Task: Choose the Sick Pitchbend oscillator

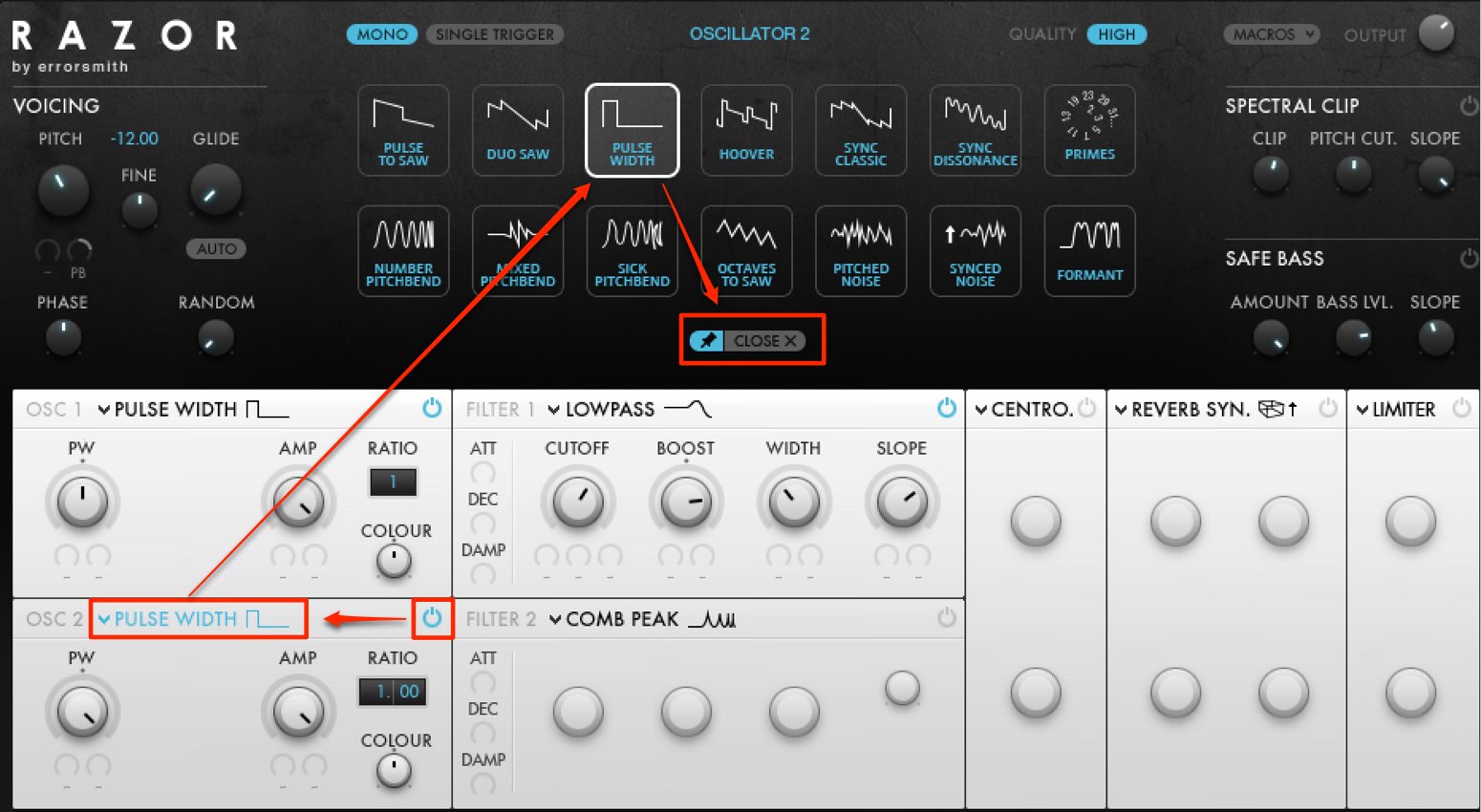Action: [633, 251]
